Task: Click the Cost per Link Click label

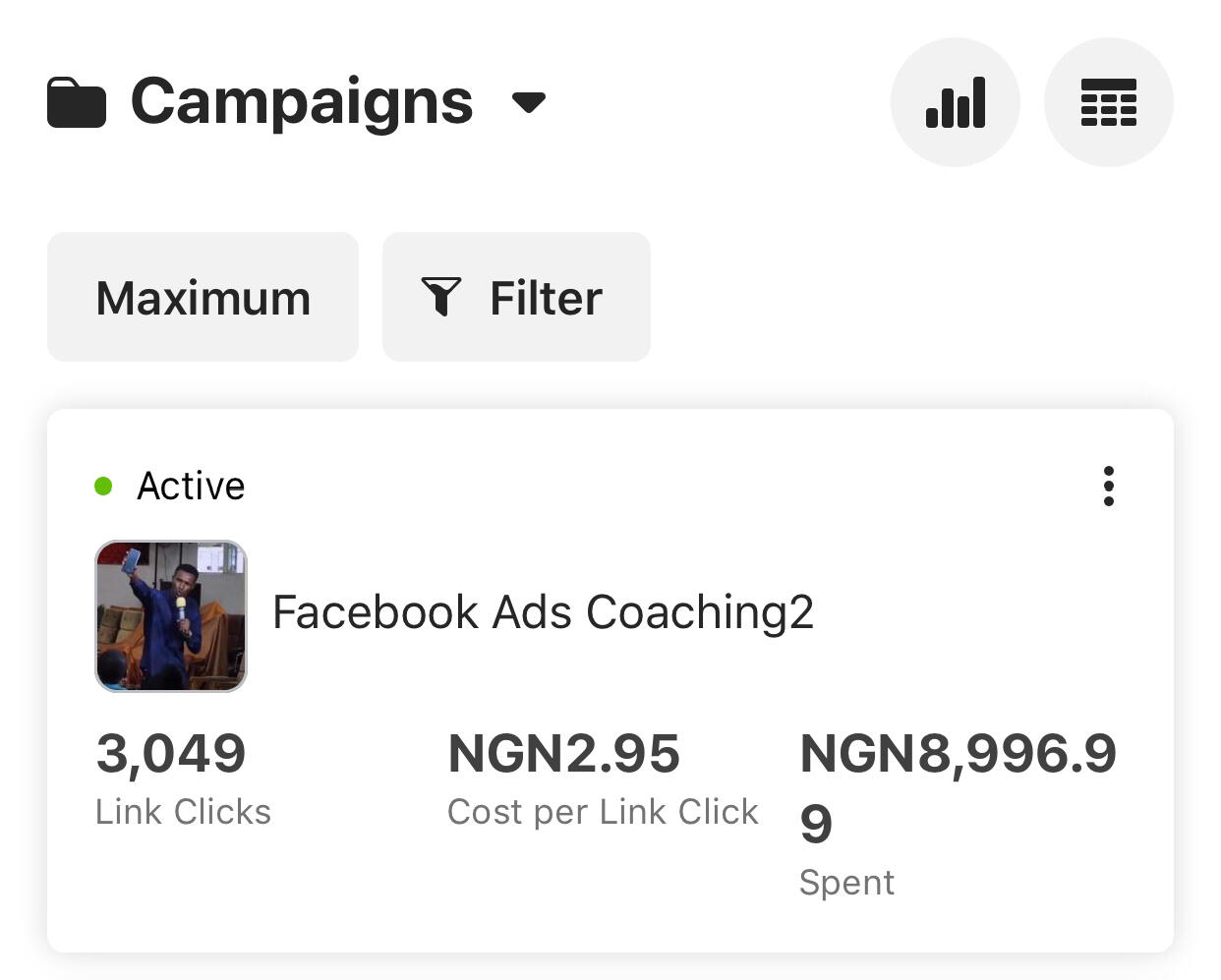Action: point(603,812)
